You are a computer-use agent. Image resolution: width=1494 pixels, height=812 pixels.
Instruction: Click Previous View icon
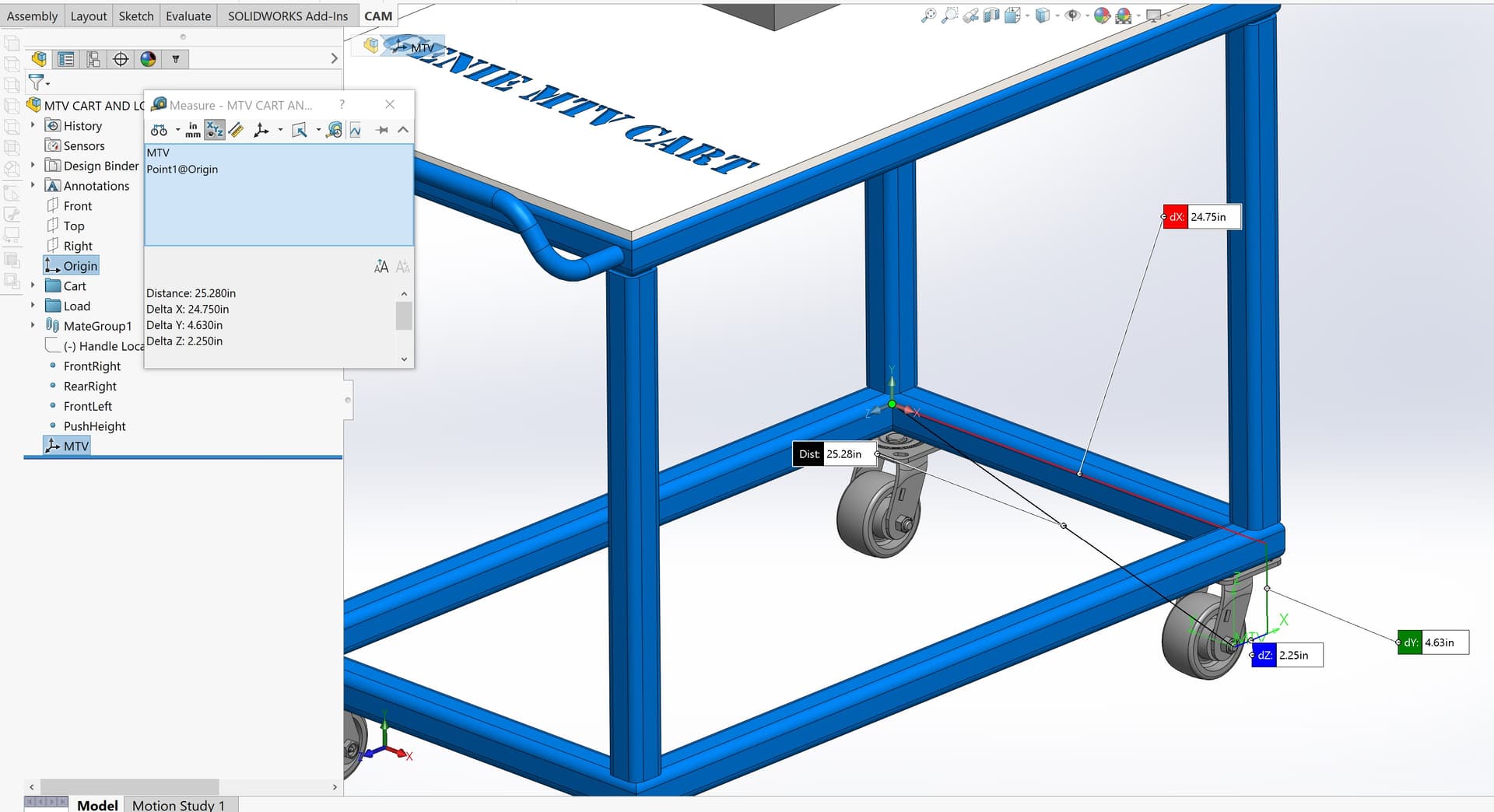[970, 16]
